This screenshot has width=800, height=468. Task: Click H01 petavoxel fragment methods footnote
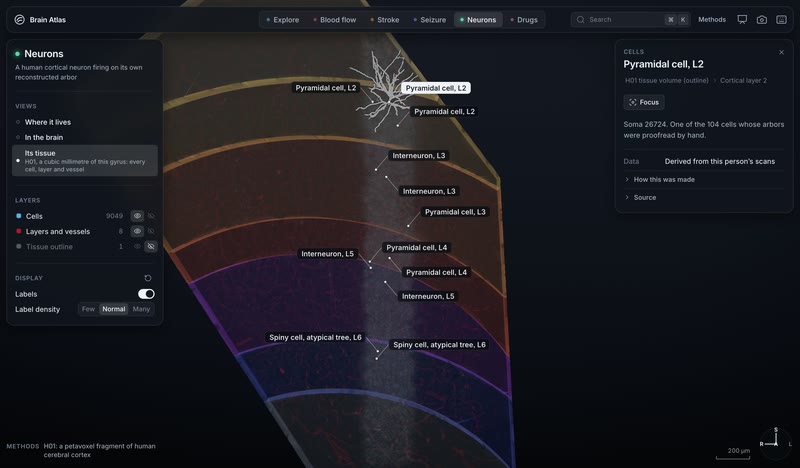click(99, 450)
